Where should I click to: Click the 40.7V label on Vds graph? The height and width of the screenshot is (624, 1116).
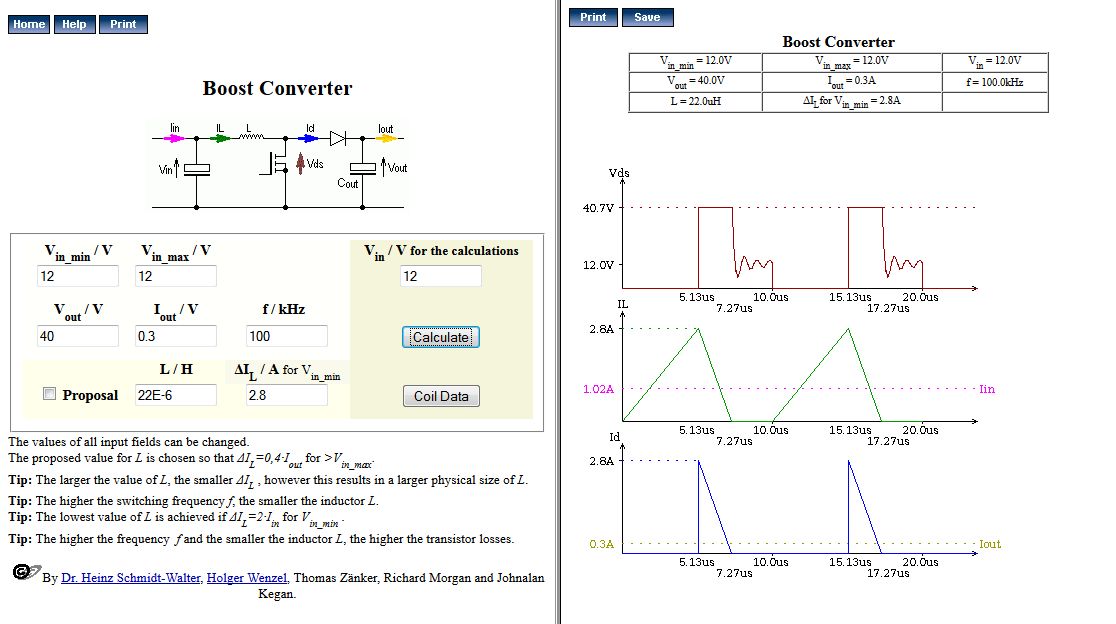point(598,208)
